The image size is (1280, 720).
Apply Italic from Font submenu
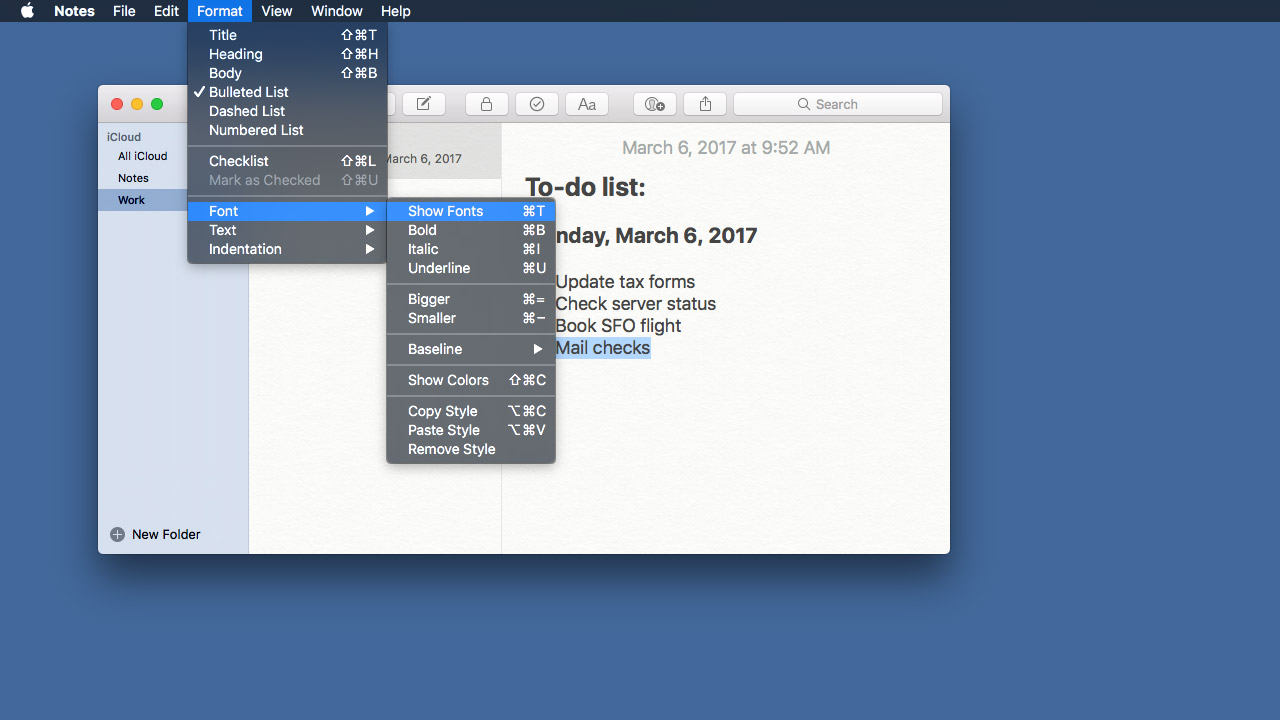click(471, 249)
